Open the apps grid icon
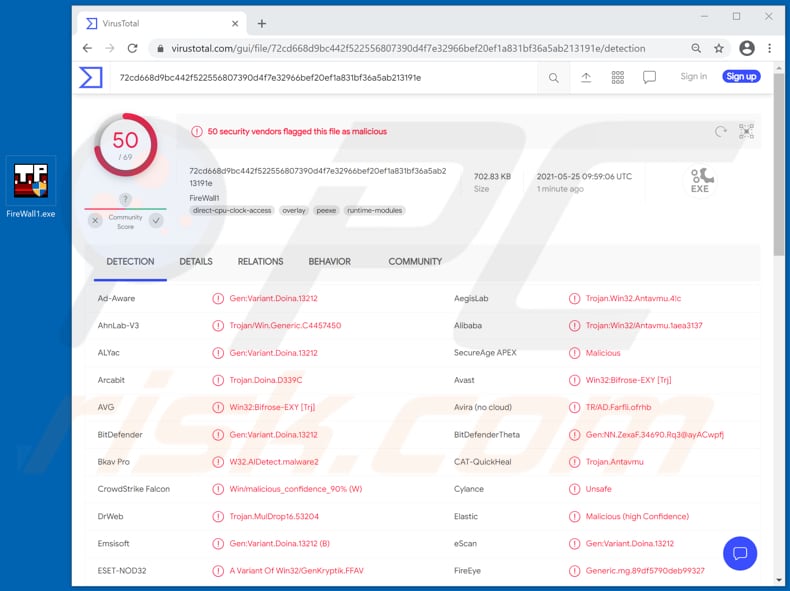 pos(617,77)
